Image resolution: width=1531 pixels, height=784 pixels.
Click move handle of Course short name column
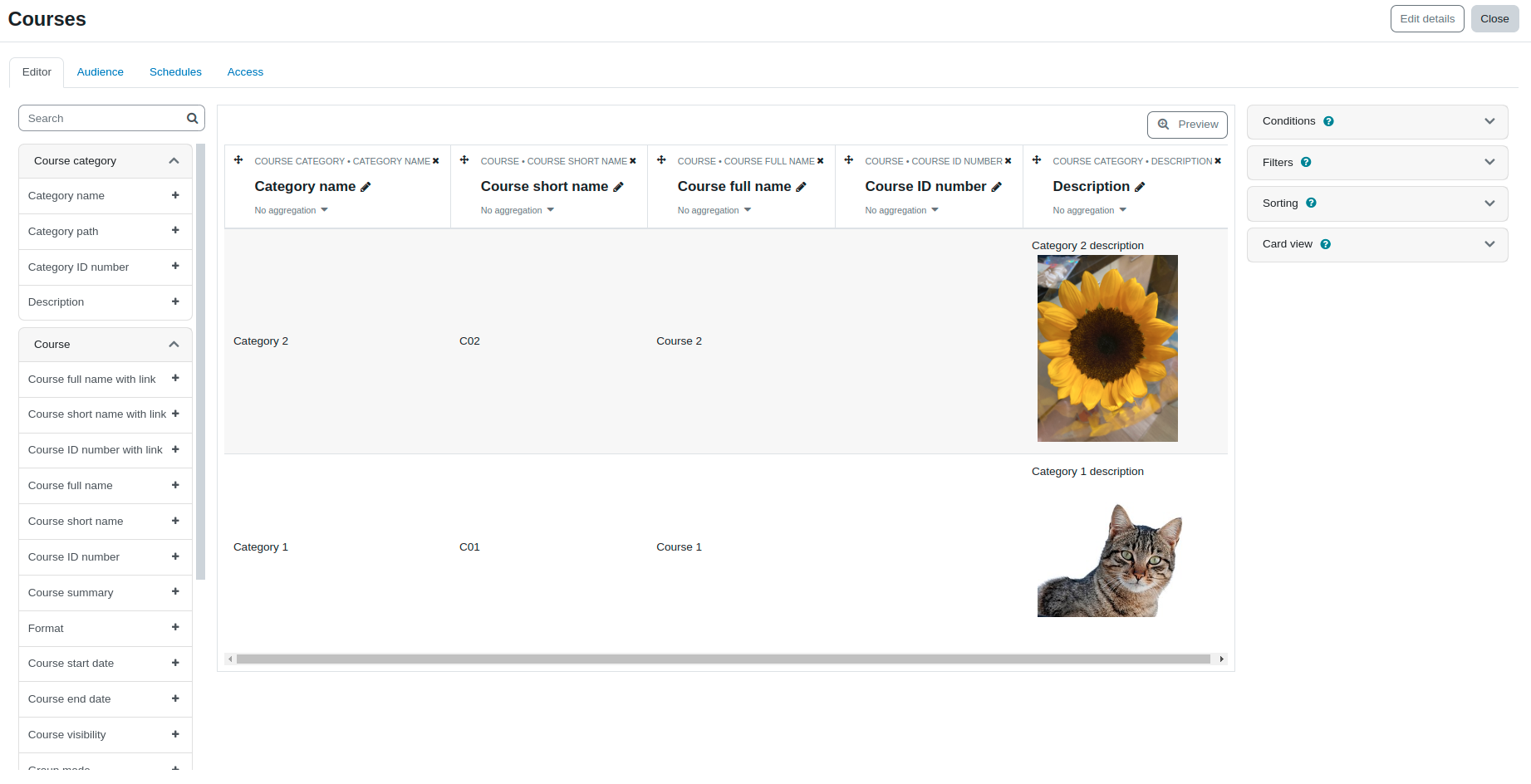click(x=464, y=159)
